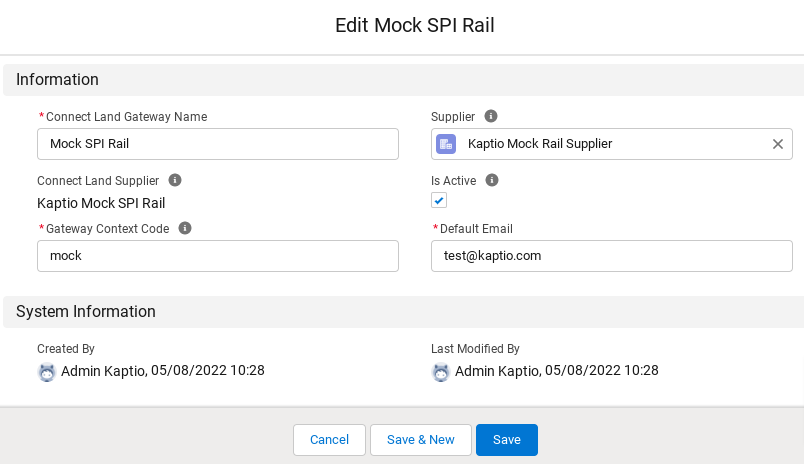Open Admin Kaptio link under Last Modified By
The width and height of the screenshot is (804, 464).
[x=498, y=371]
